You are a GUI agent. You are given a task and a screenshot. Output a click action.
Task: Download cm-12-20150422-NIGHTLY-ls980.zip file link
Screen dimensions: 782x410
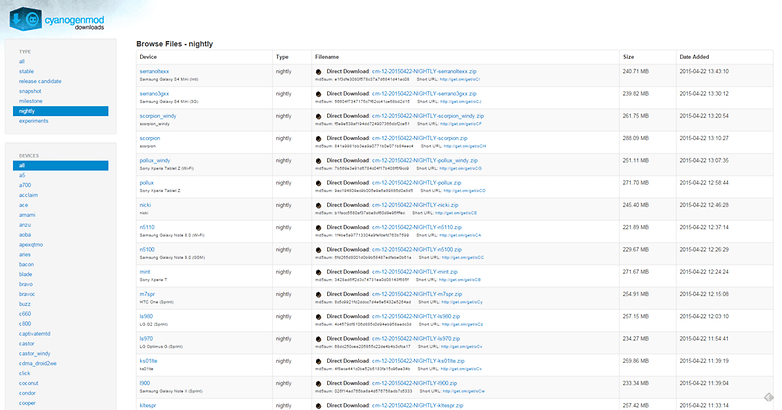(x=416, y=316)
